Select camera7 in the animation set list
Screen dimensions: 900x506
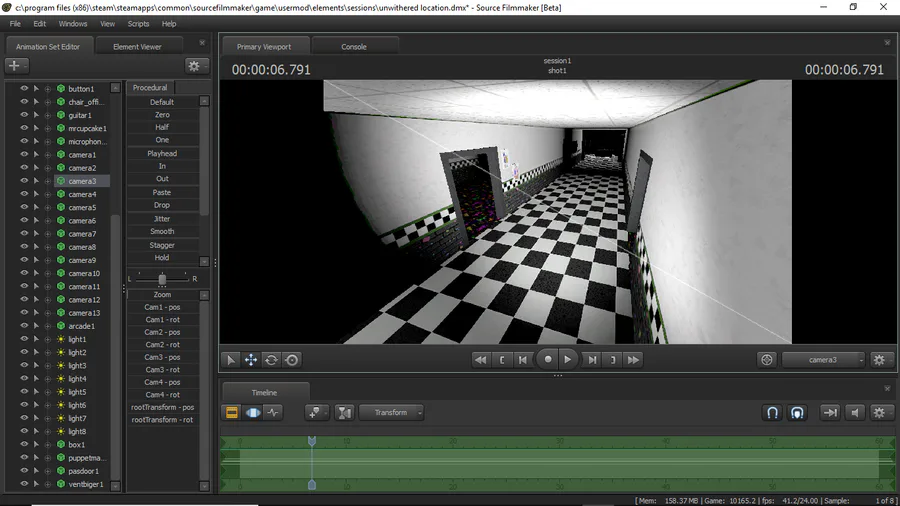click(82, 234)
